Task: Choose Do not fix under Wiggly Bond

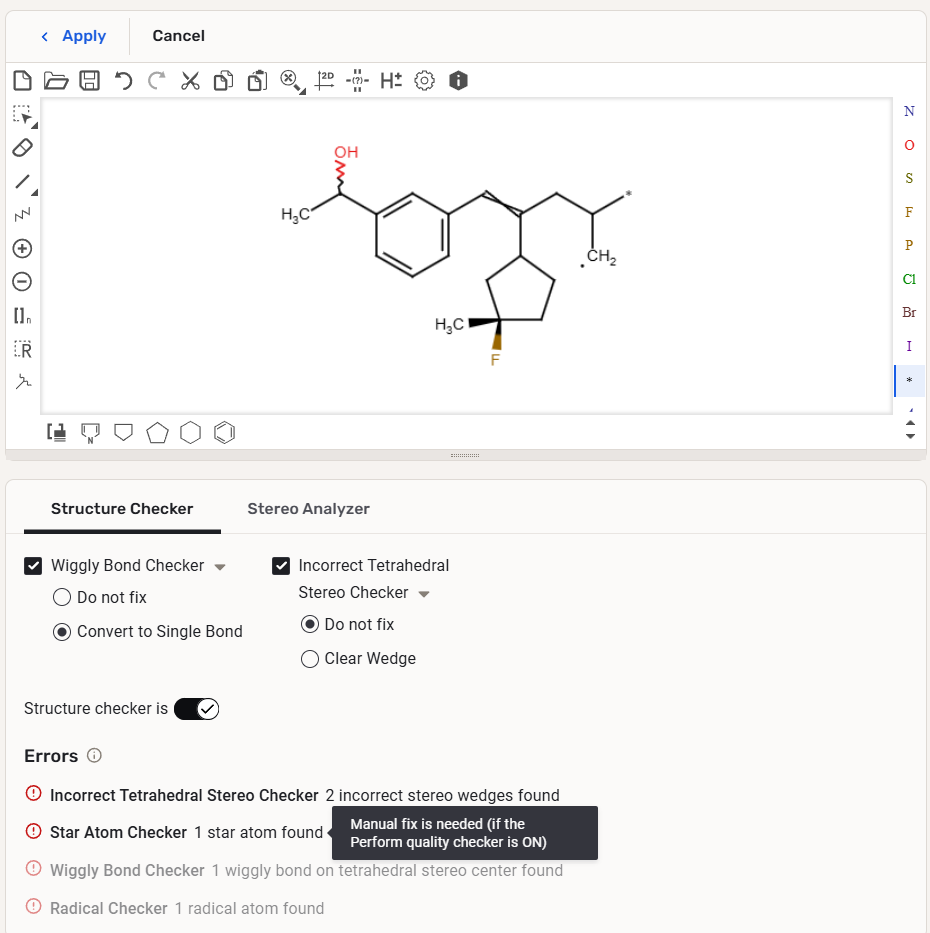Action: [x=62, y=598]
